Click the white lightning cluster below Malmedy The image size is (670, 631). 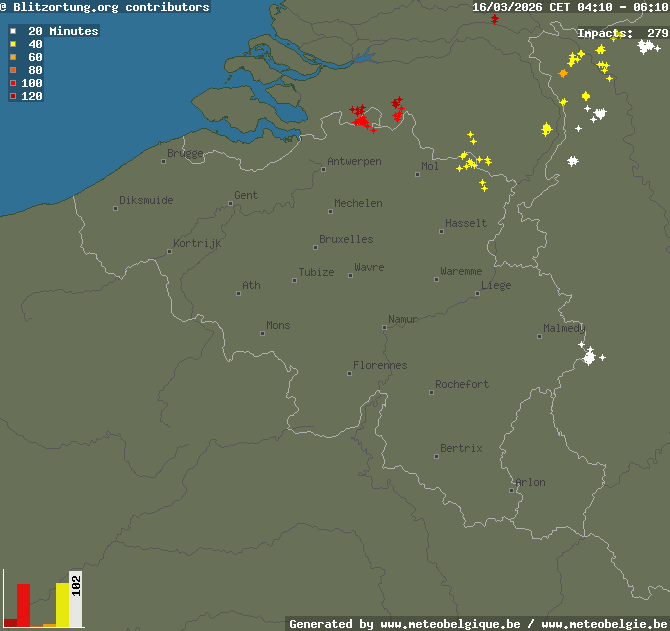coord(590,356)
